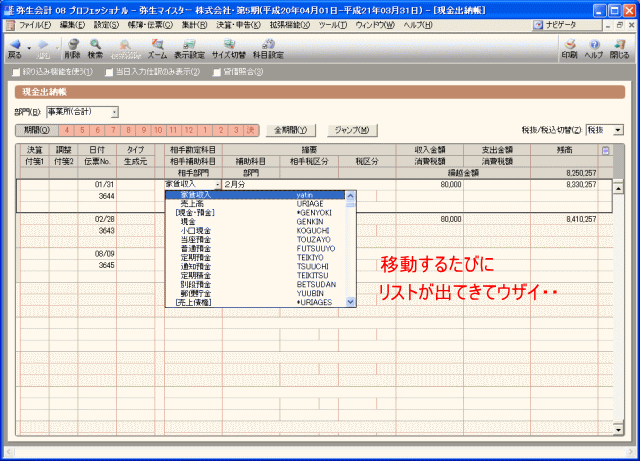Click the 02/28 date cell
640x461 pixels.
pos(97,220)
